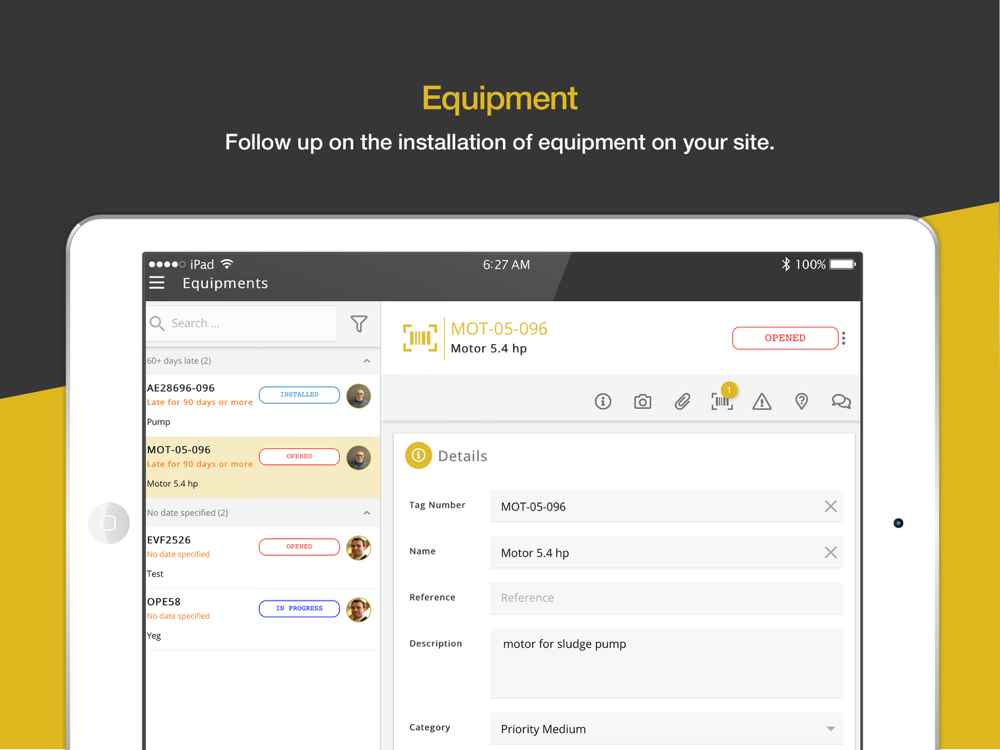Open the three-dot more options menu
Image resolution: width=1000 pixels, height=750 pixels.
843,338
